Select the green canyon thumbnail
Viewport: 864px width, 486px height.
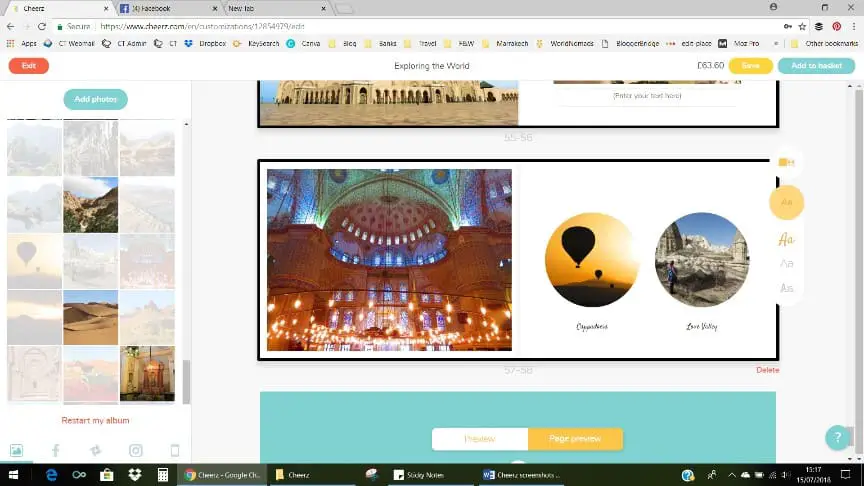90,205
